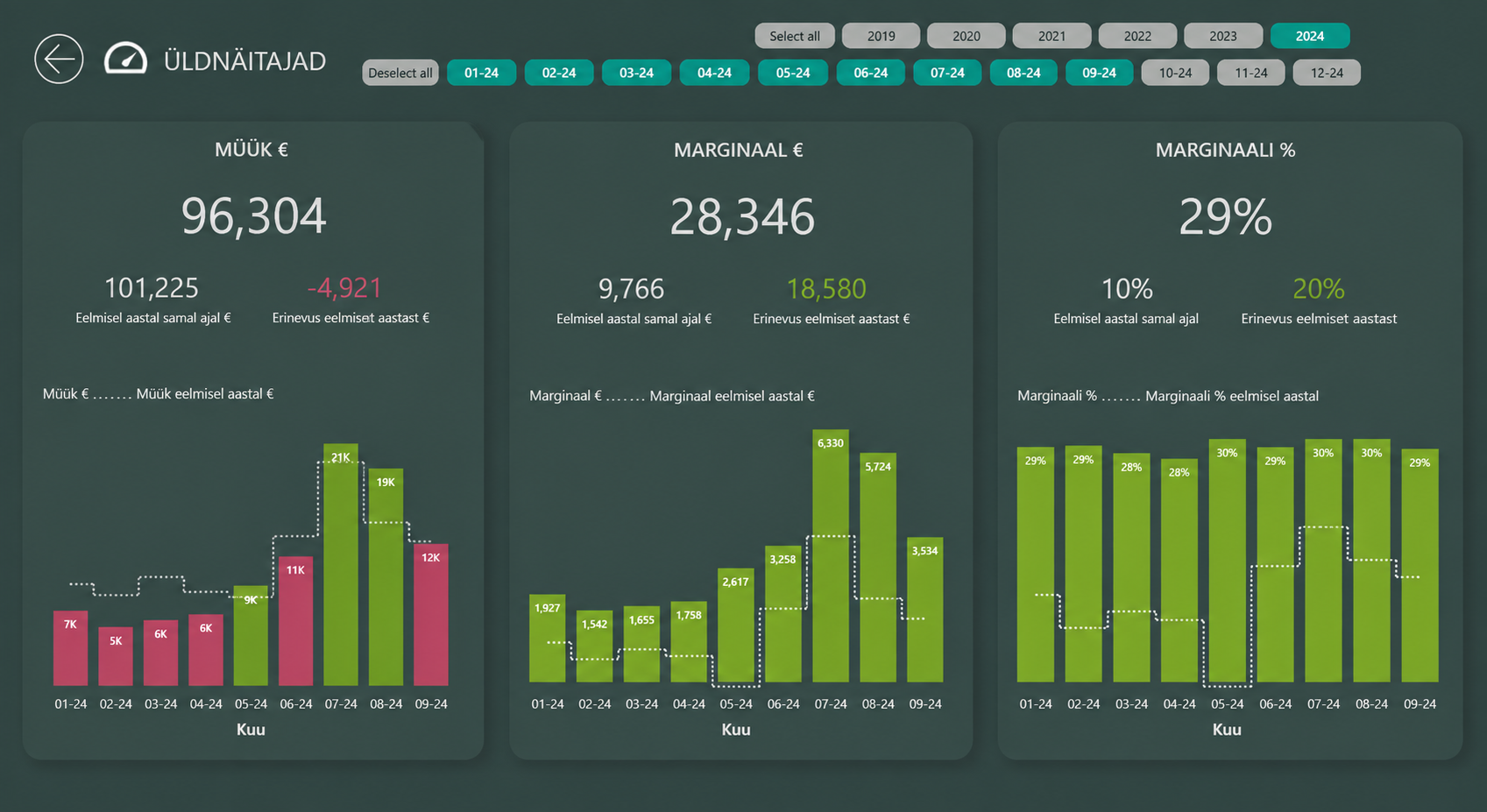Screen dimensions: 1487x812
Task: Toggle the 2024 year filter
Action: (x=1309, y=36)
